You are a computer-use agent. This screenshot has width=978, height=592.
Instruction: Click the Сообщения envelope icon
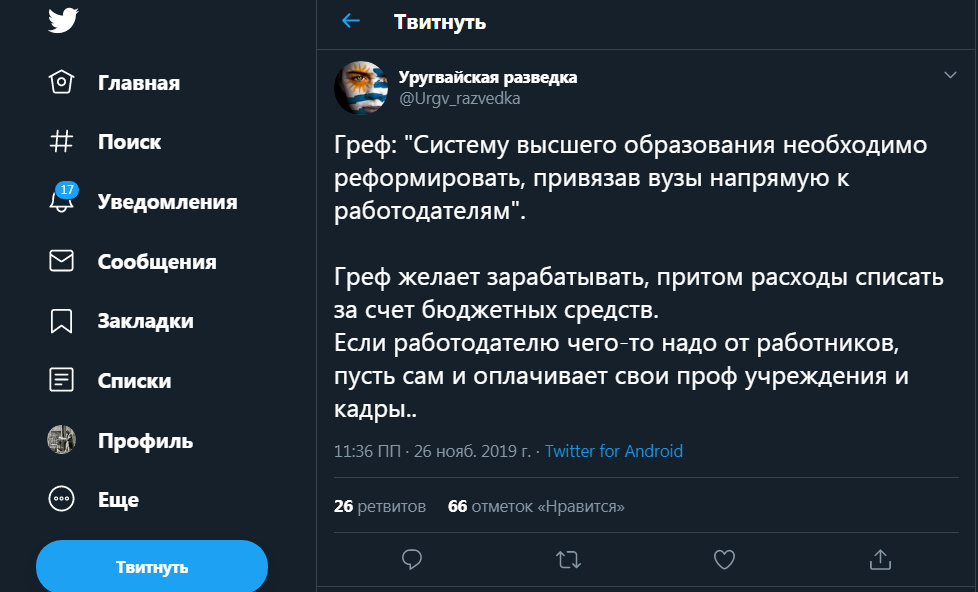[x=62, y=262]
